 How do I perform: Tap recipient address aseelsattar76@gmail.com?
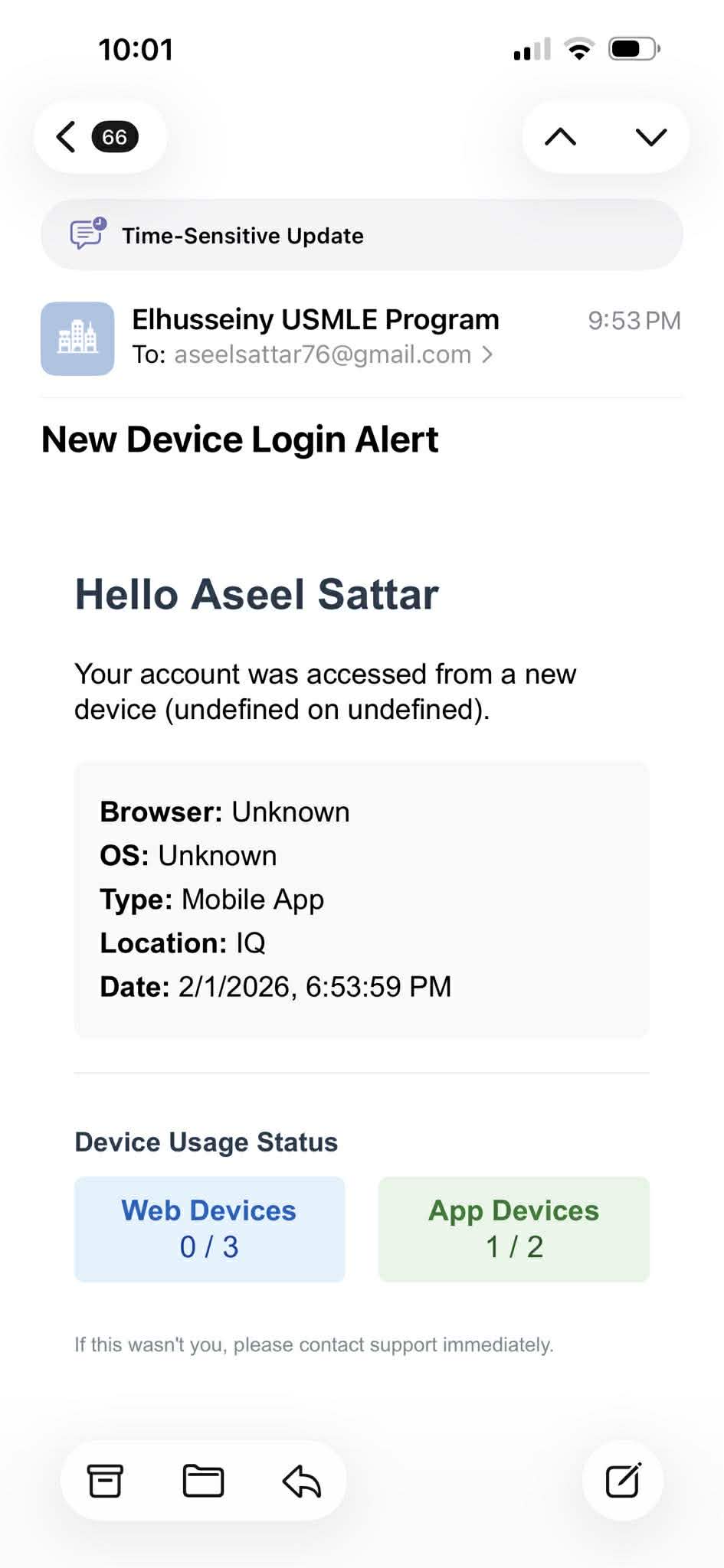point(323,354)
